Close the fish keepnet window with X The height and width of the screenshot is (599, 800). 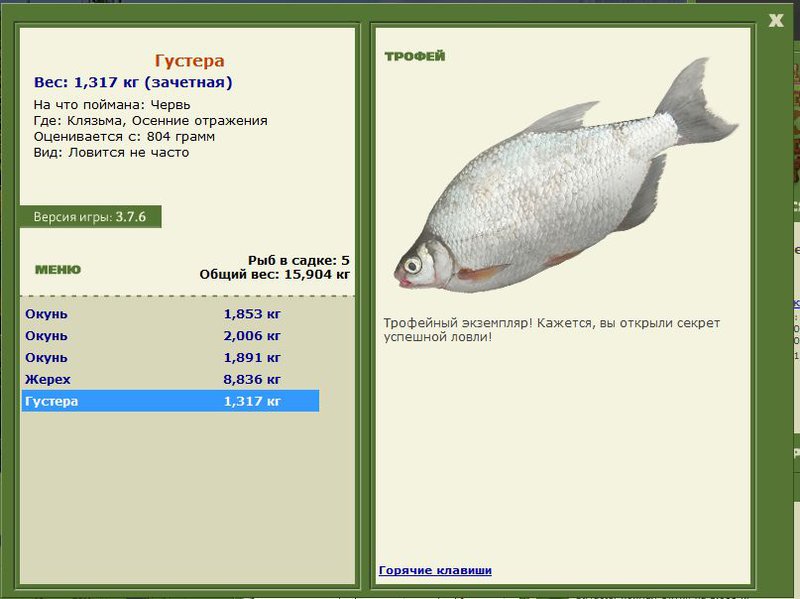point(776,20)
